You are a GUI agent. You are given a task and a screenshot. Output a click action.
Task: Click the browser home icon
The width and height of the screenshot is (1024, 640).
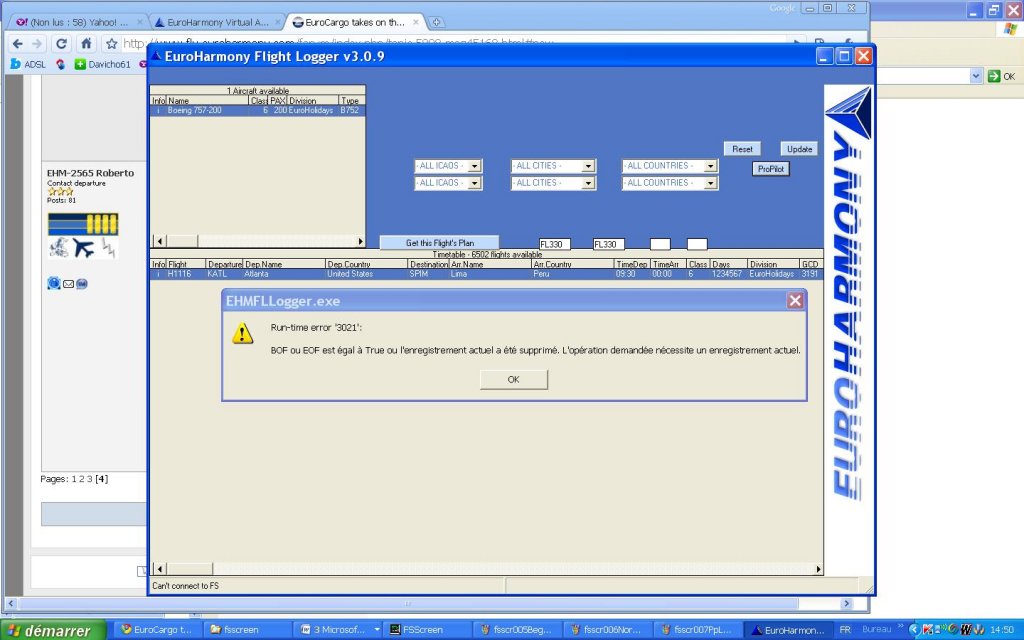pyautogui.click(x=87, y=44)
